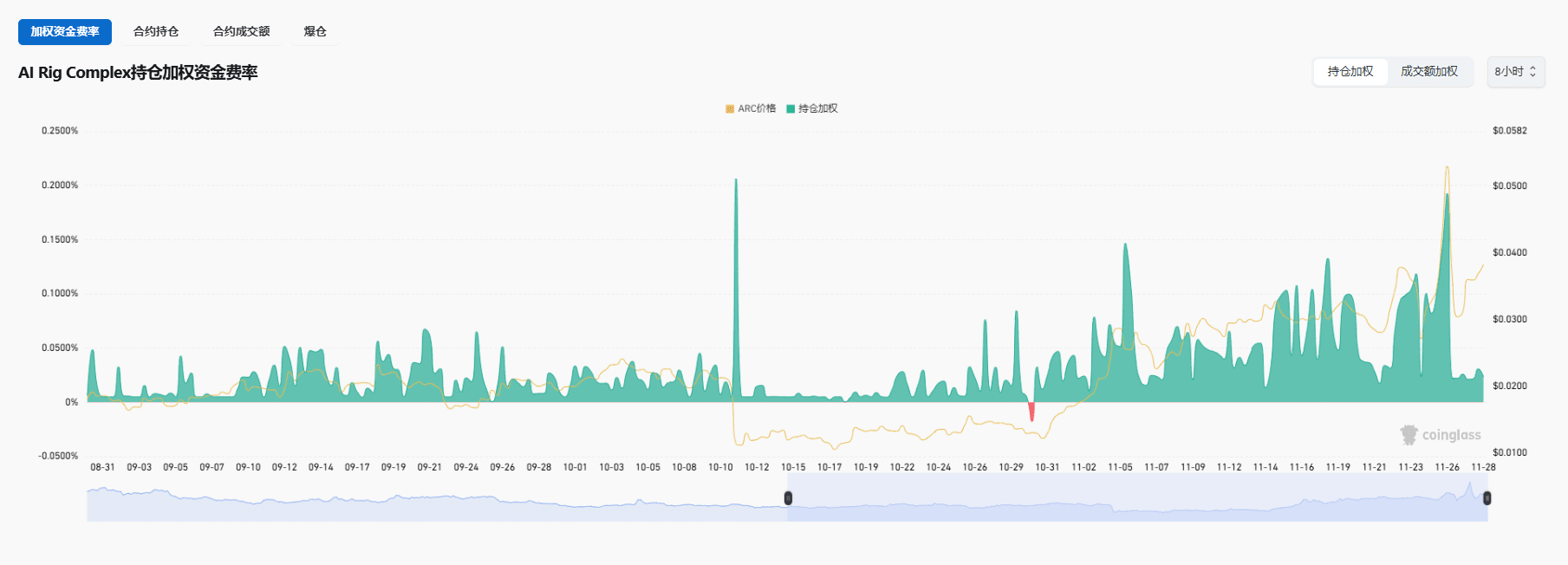This screenshot has height=565, width=1568.
Task: Open the 8小时 interval dropdown
Action: coord(1516,71)
